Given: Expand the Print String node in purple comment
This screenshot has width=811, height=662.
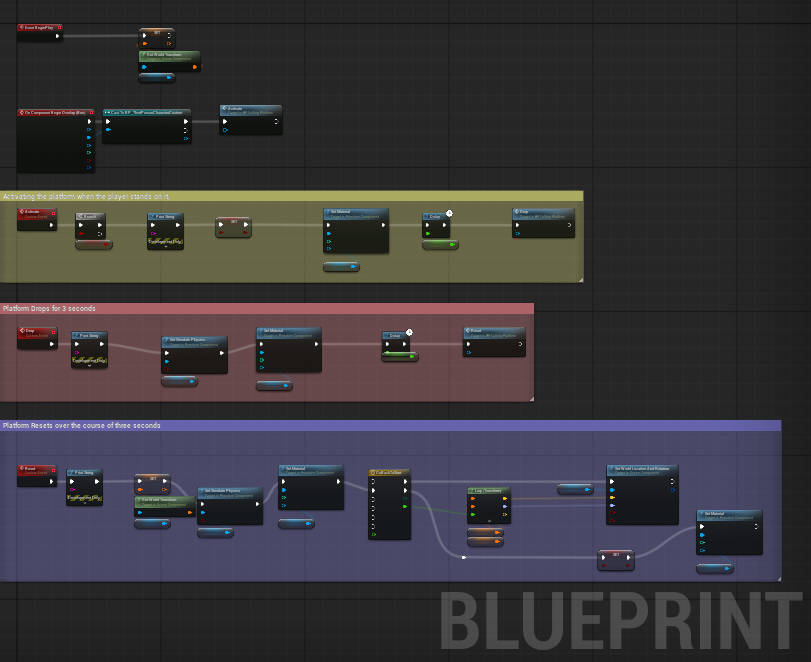Looking at the screenshot, I should coord(85,503).
